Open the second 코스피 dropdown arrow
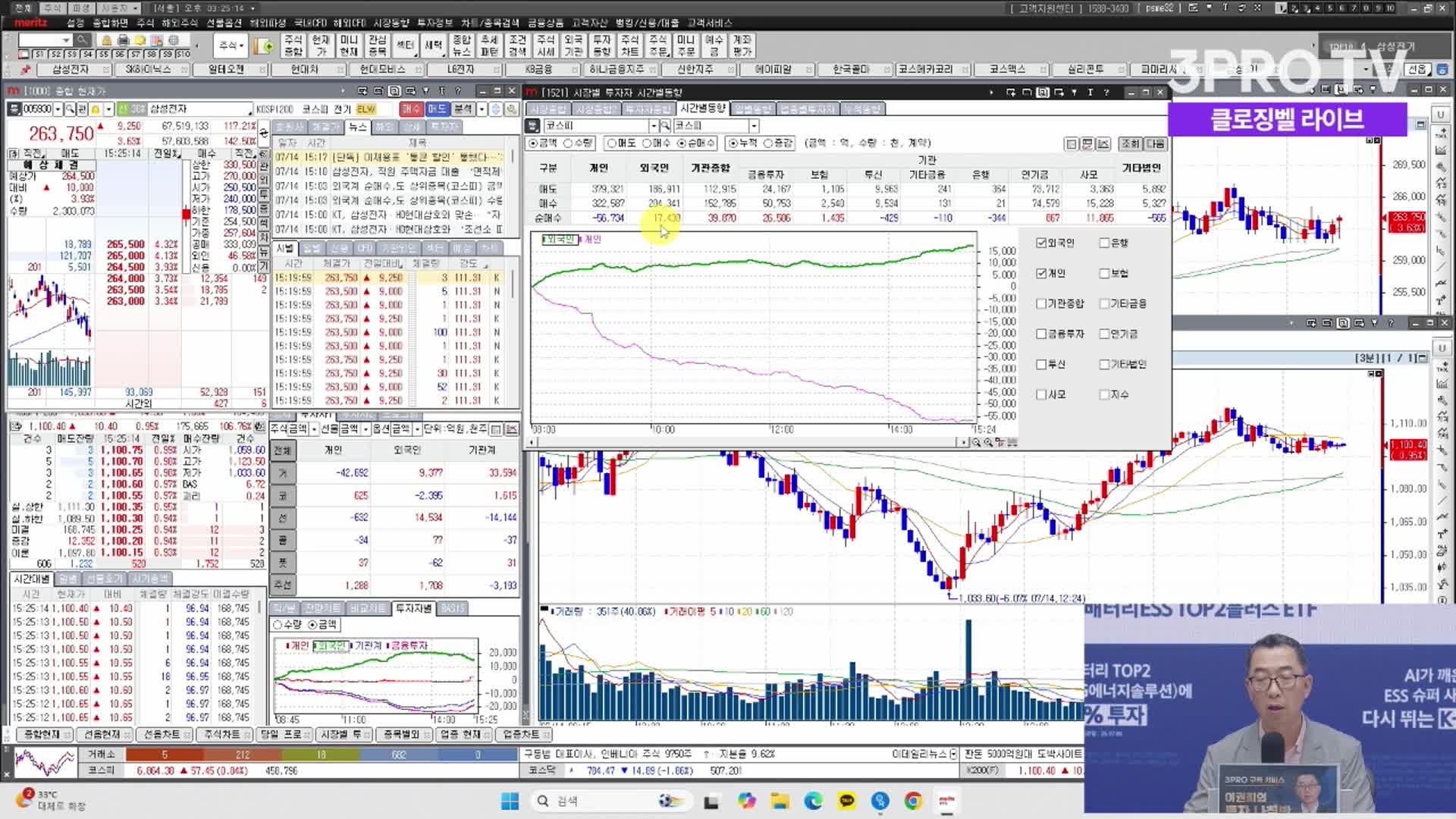The image size is (1456, 819). pyautogui.click(x=754, y=126)
